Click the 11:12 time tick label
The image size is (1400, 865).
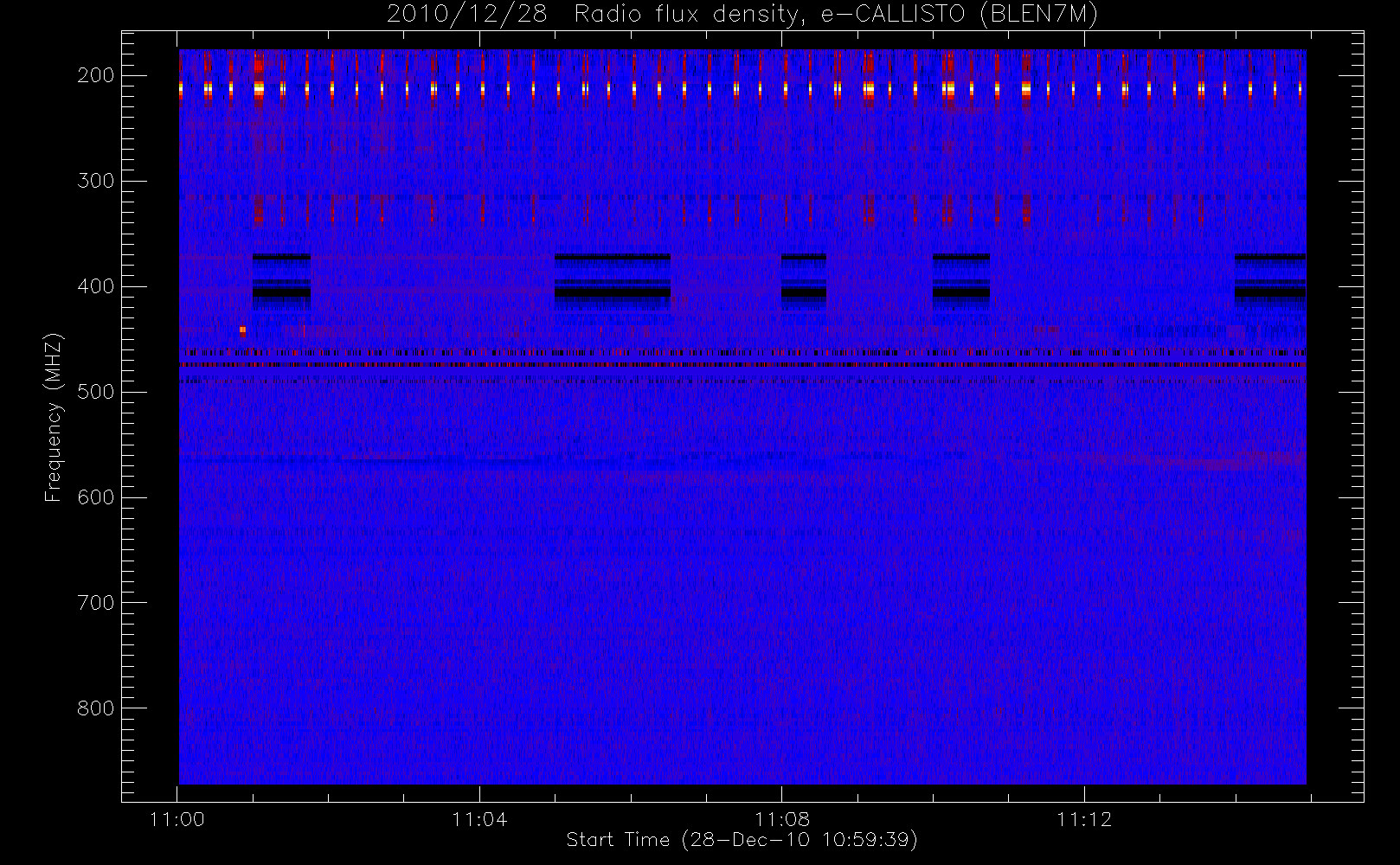pos(1084,819)
